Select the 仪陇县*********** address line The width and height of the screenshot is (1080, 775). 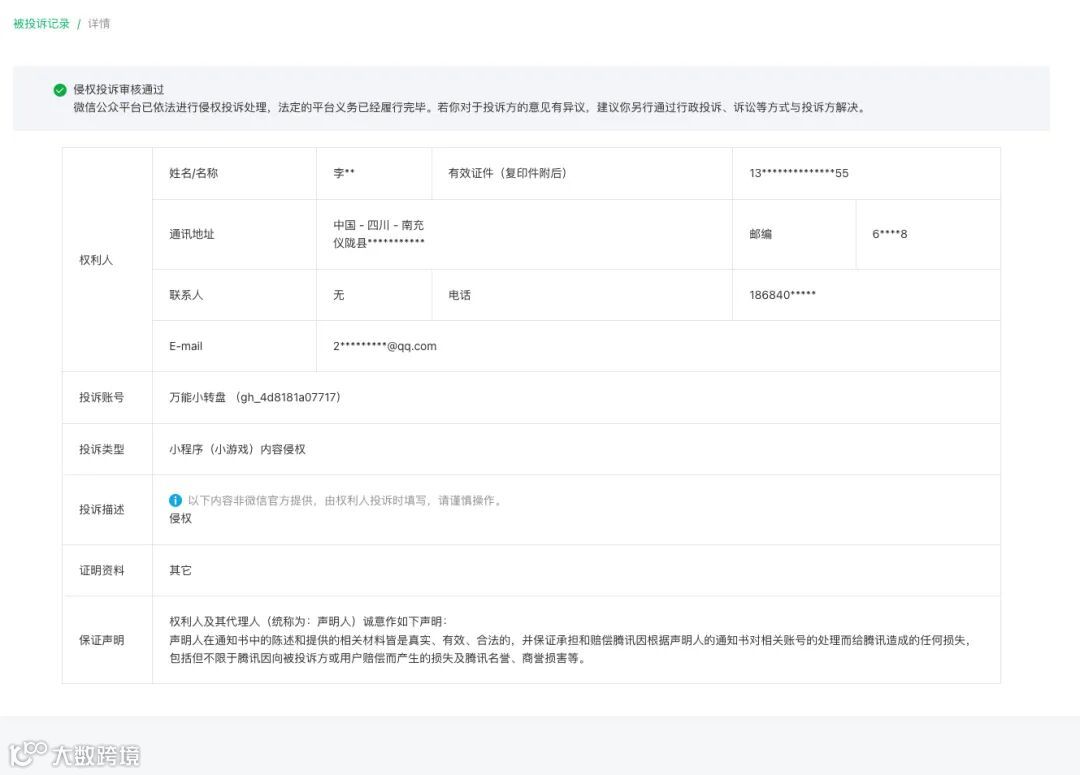coord(379,243)
